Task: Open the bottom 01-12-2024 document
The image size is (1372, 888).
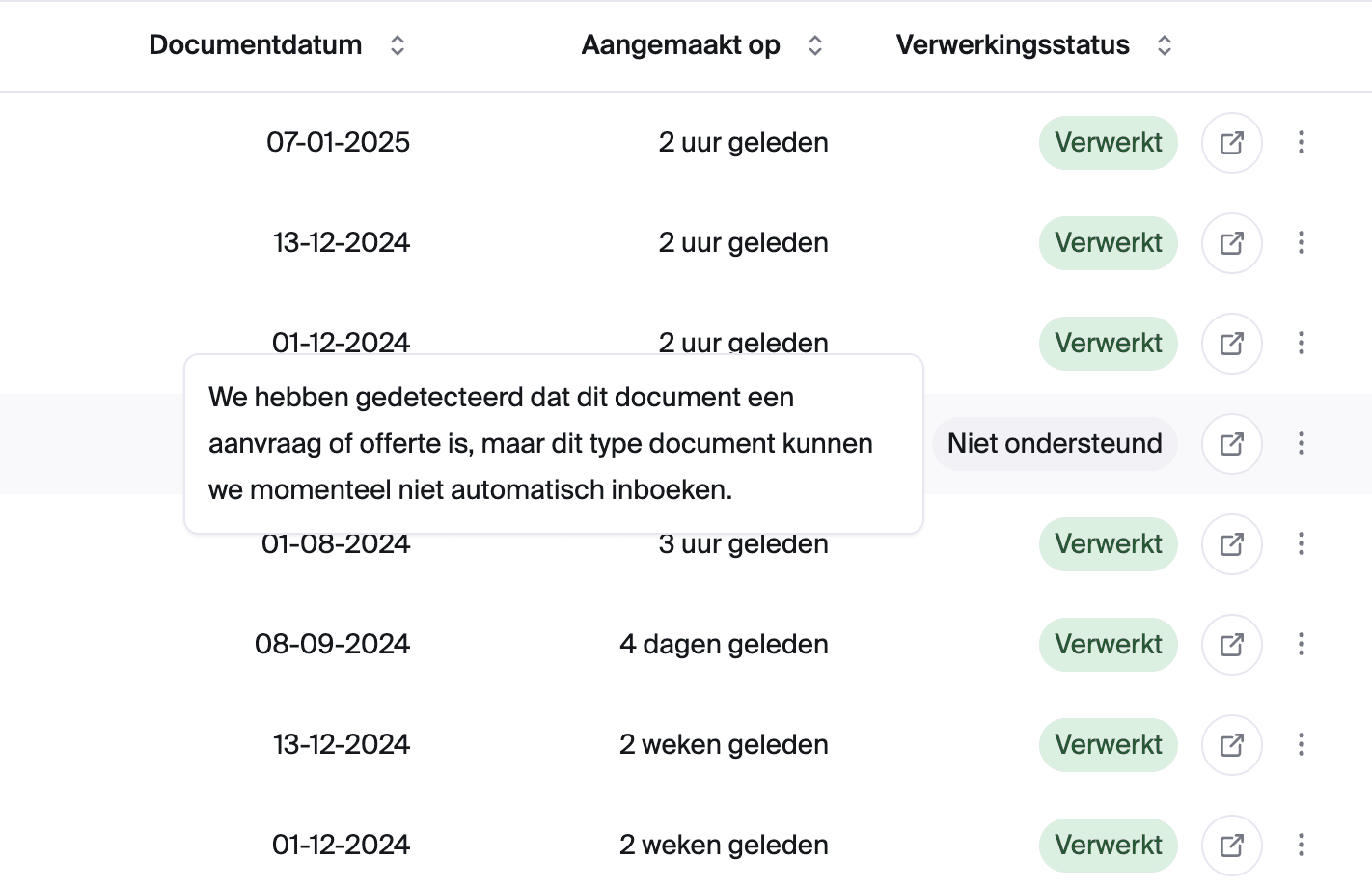Action: click(x=1231, y=845)
